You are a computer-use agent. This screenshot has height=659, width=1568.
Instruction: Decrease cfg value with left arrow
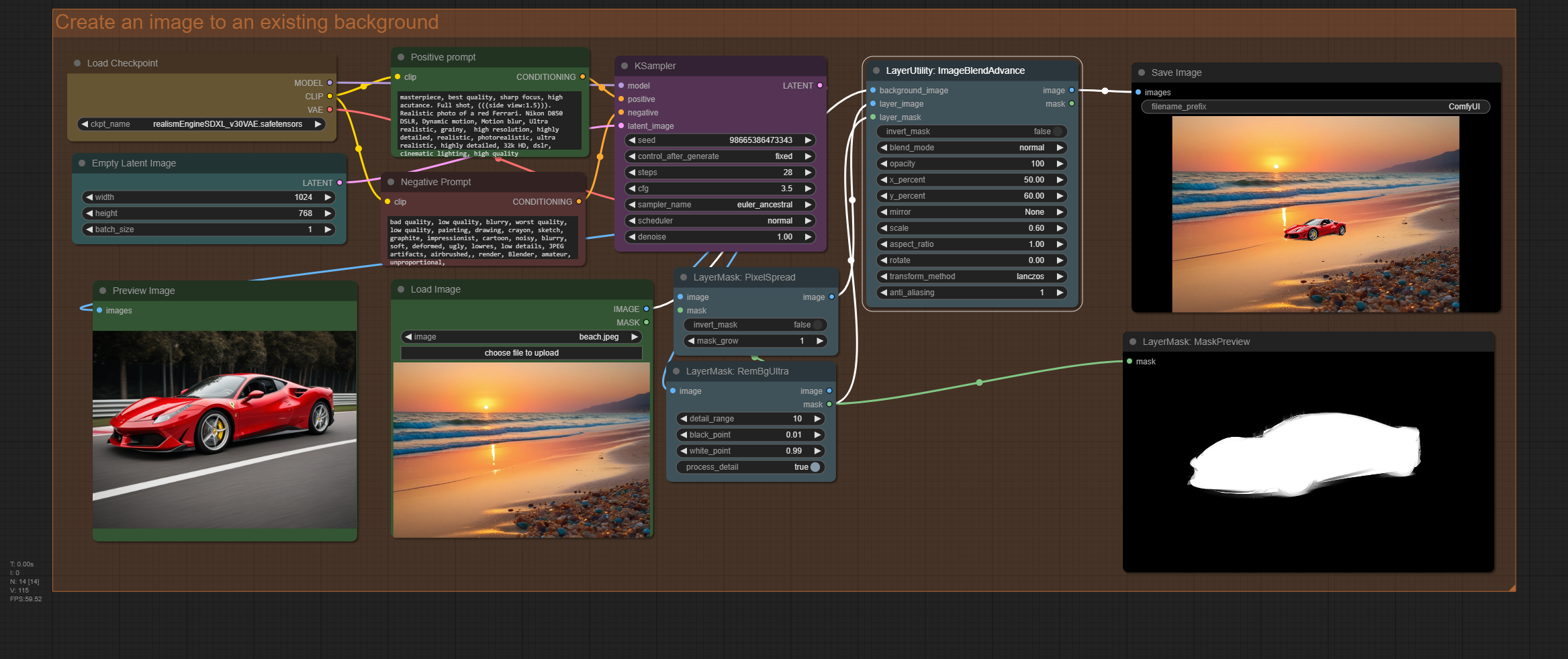click(x=632, y=189)
